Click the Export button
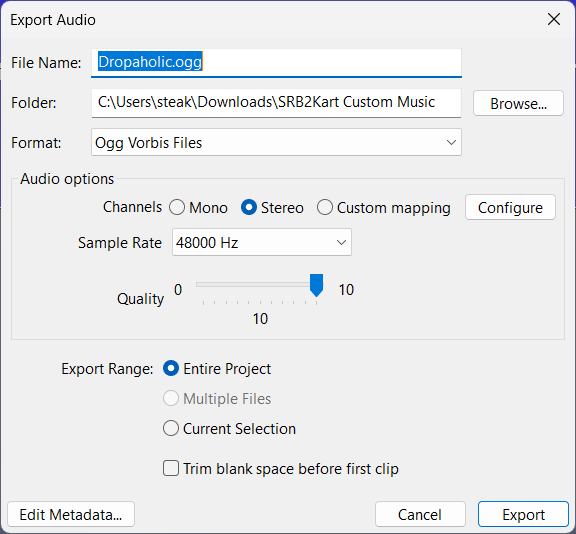 pos(523,514)
